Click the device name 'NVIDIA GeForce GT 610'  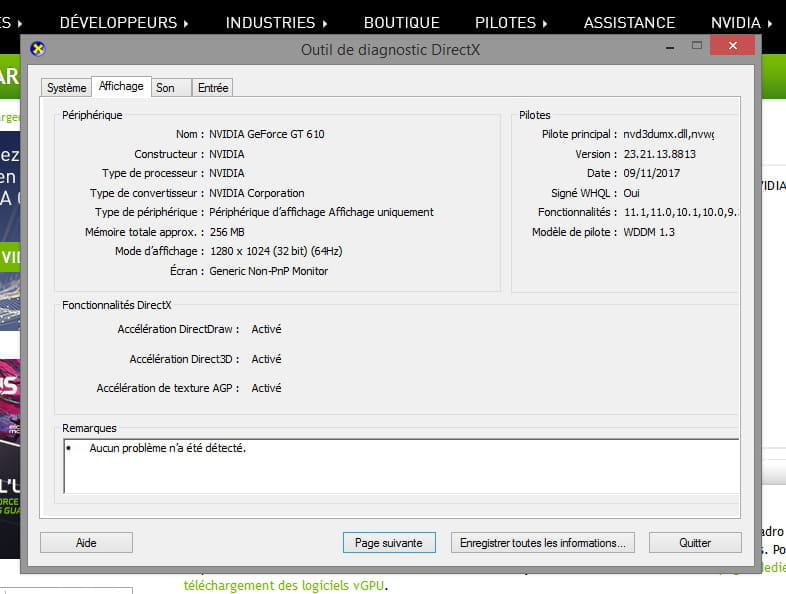[x=267, y=134]
